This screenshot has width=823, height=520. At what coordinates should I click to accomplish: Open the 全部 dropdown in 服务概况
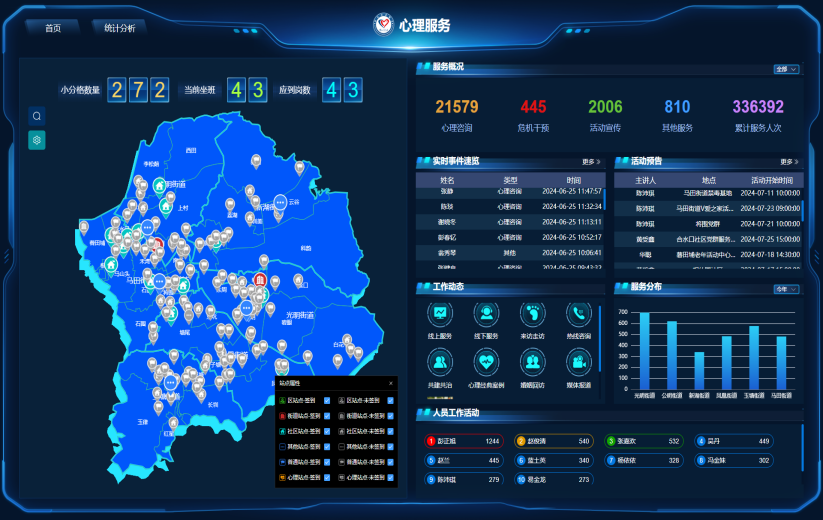(786, 69)
